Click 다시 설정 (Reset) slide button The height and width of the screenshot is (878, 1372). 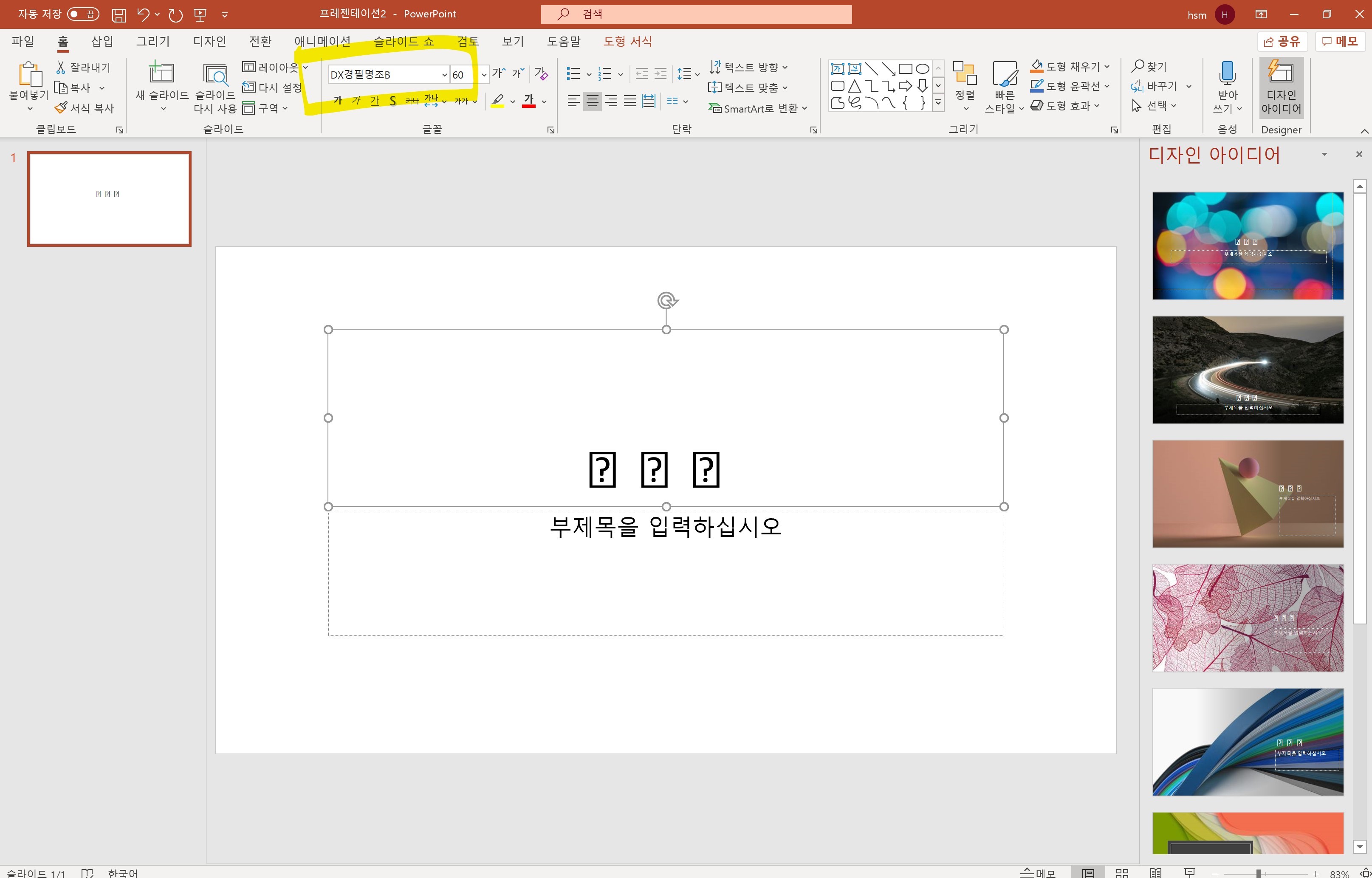click(272, 87)
